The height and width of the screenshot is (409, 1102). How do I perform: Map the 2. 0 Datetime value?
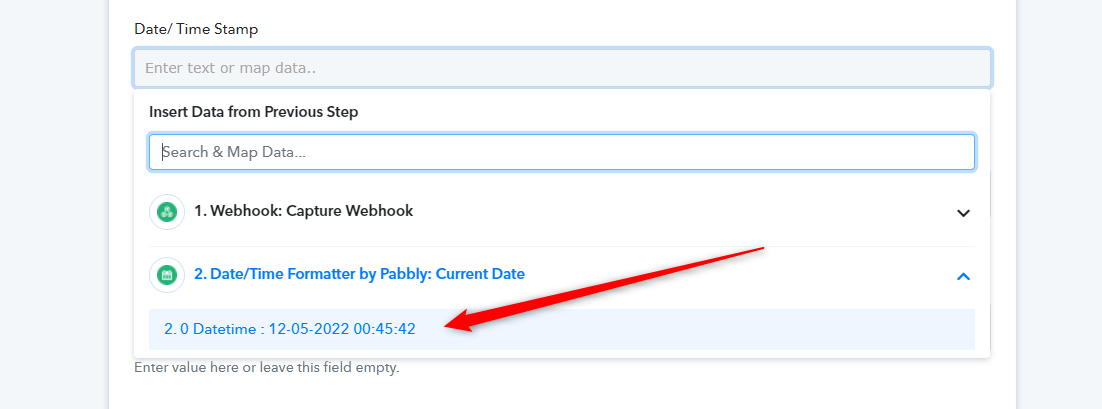click(562, 329)
